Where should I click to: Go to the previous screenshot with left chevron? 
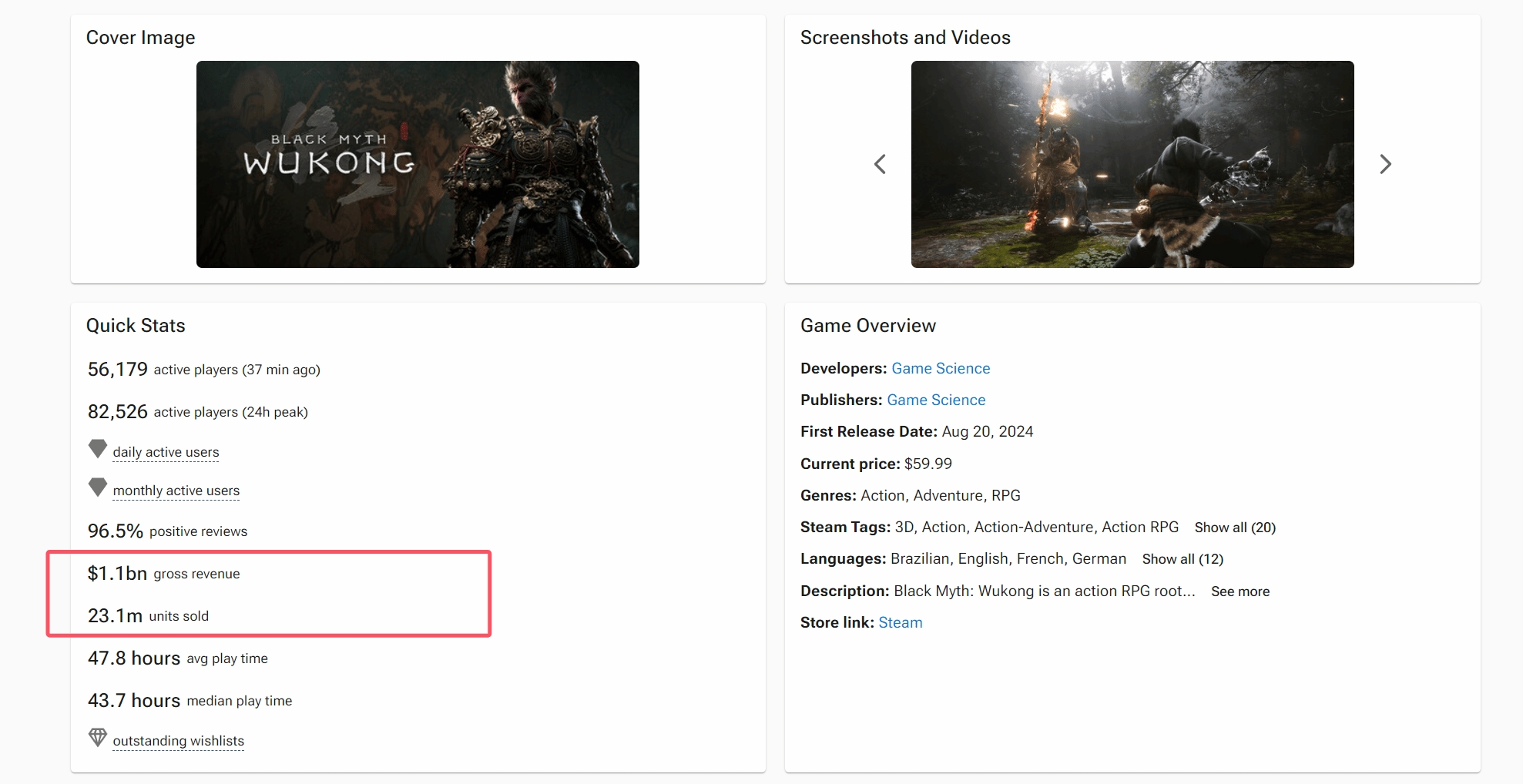(x=880, y=164)
